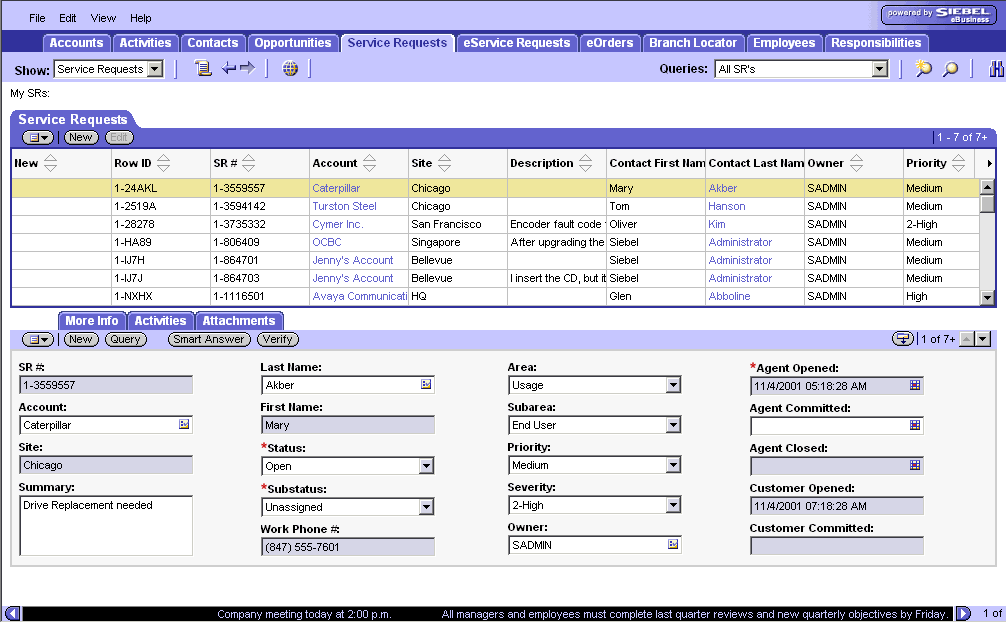Start a new query with the sparkle magnifier icon
Viewport: 1006px width, 623px height.
(x=923, y=68)
